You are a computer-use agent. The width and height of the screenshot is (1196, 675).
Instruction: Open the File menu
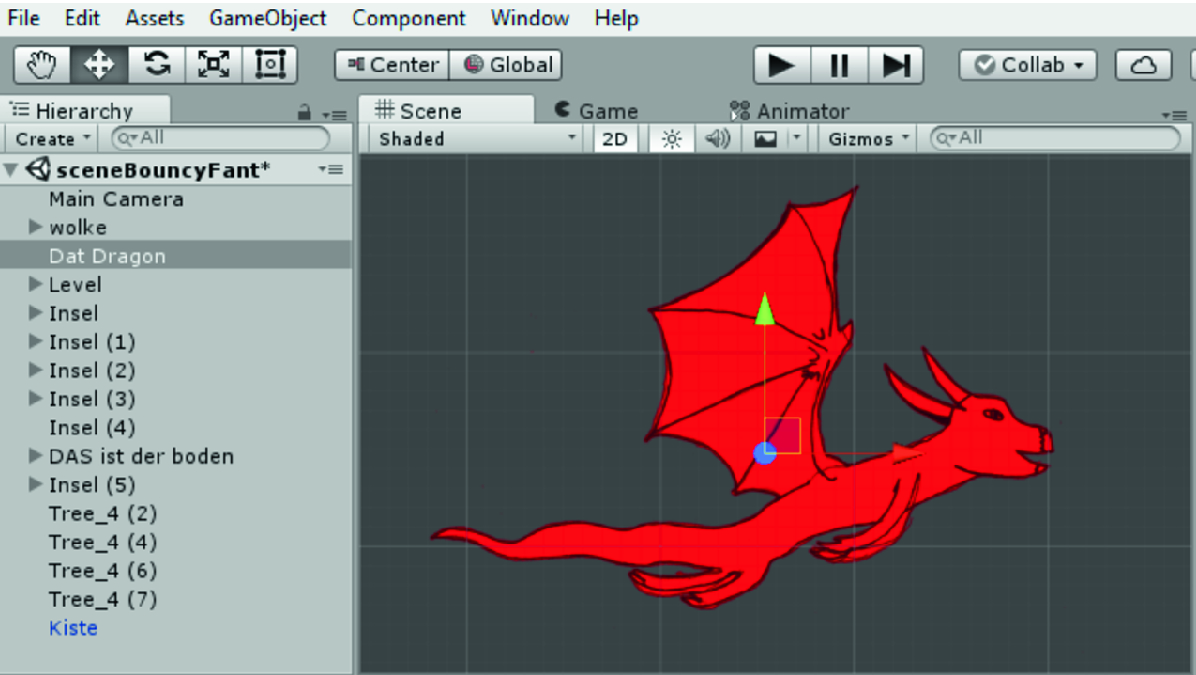coord(24,18)
